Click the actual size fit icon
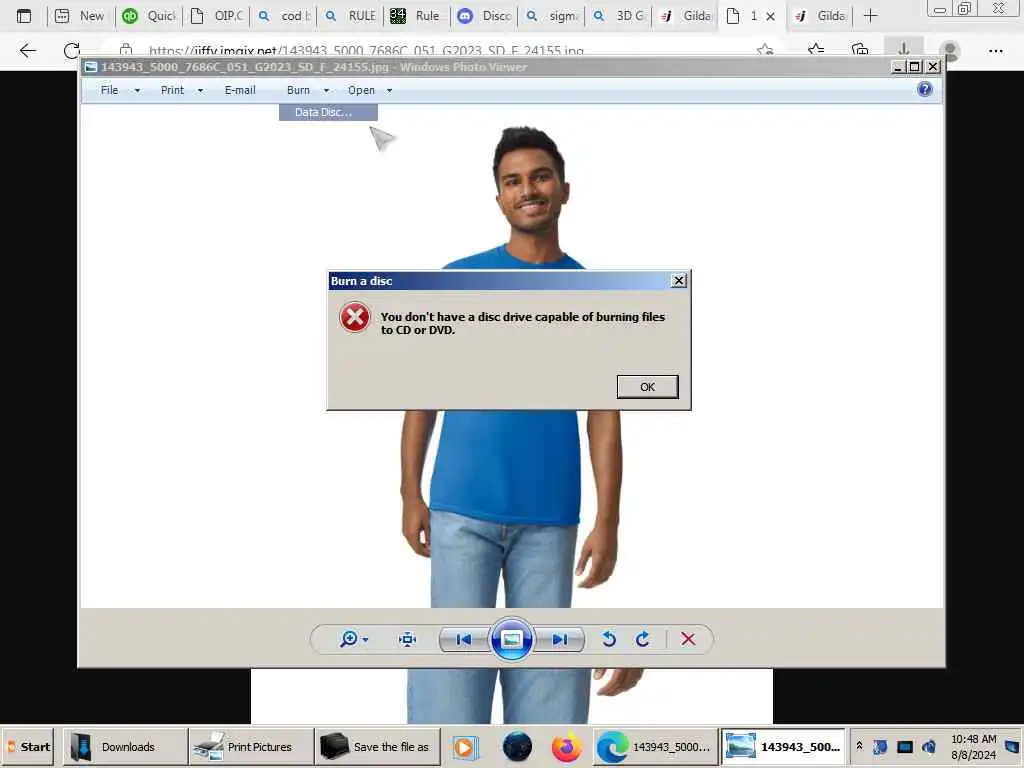Viewport: 1024px width, 768px height. [408, 639]
